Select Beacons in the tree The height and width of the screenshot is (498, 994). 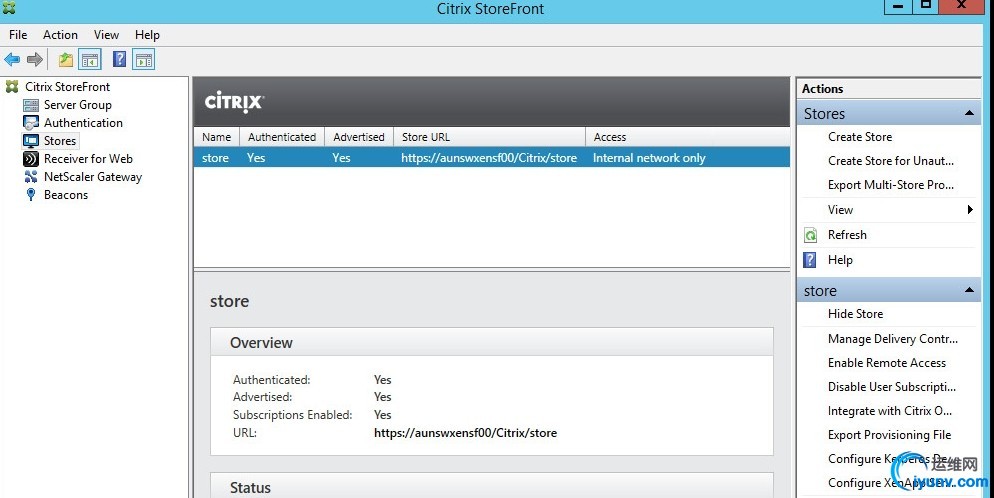(66, 195)
